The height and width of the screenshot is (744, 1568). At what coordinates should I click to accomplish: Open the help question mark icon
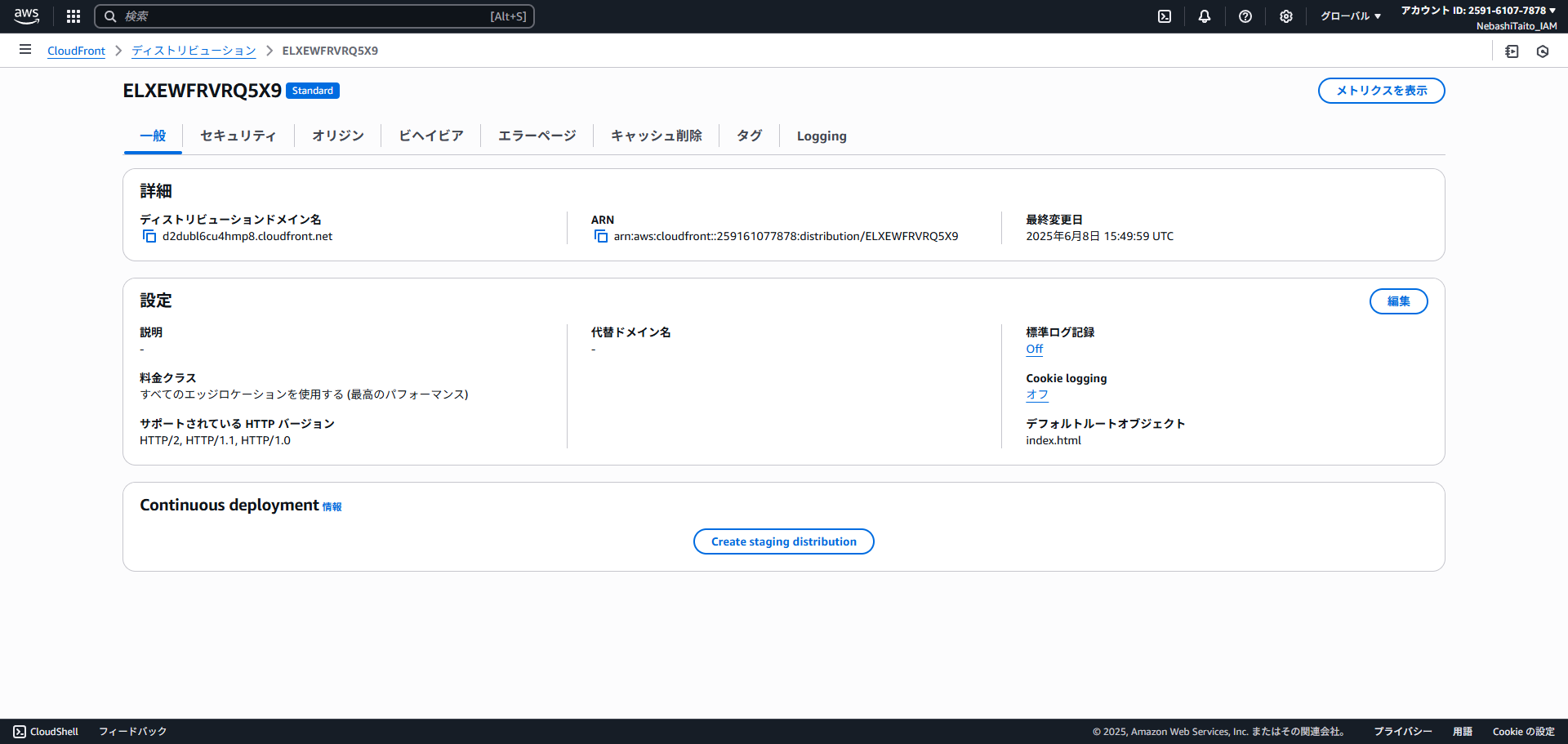[1245, 16]
